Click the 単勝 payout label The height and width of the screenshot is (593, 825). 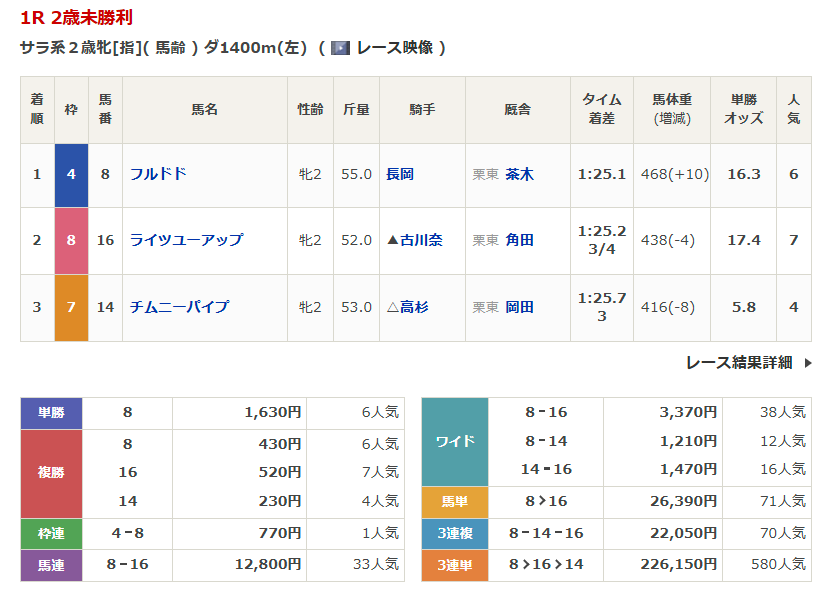click(51, 412)
